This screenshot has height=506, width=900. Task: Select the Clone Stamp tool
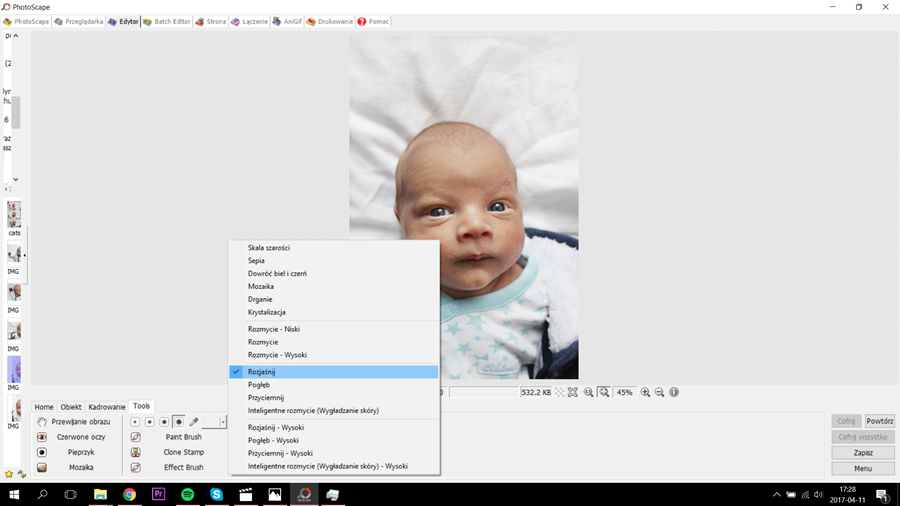[183, 452]
